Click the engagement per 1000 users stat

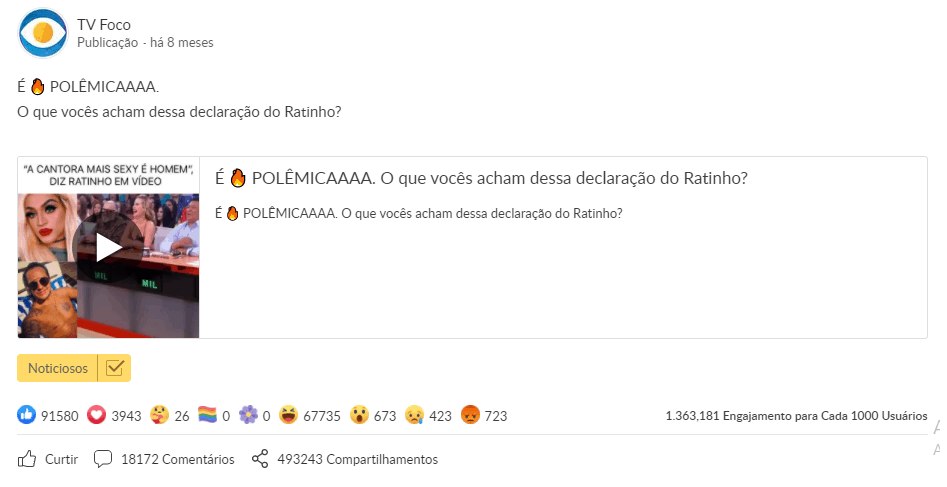(x=796, y=416)
